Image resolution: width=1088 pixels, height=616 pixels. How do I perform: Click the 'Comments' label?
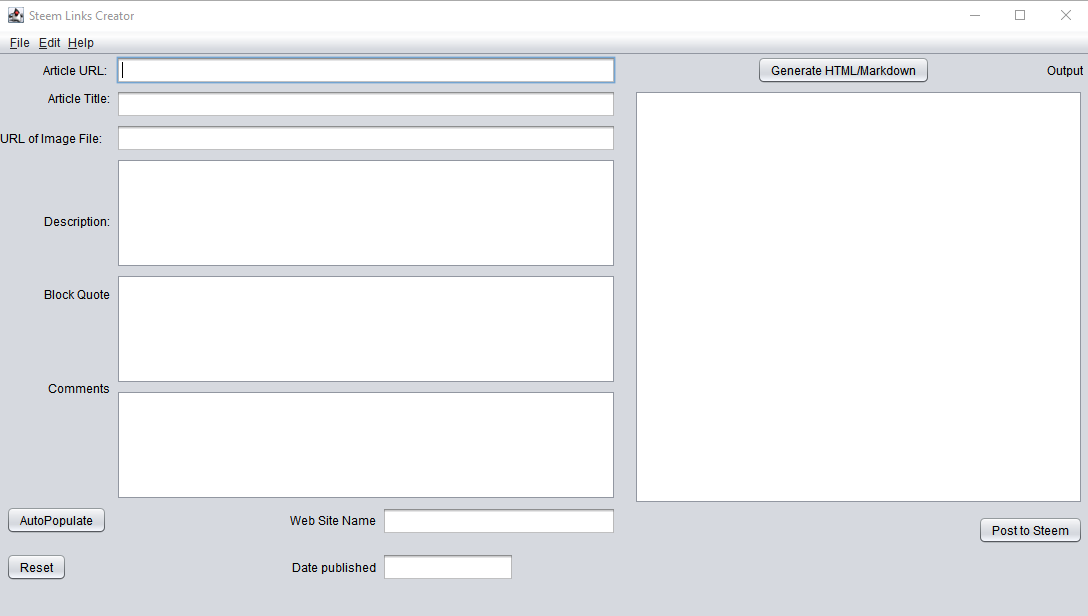point(78,388)
